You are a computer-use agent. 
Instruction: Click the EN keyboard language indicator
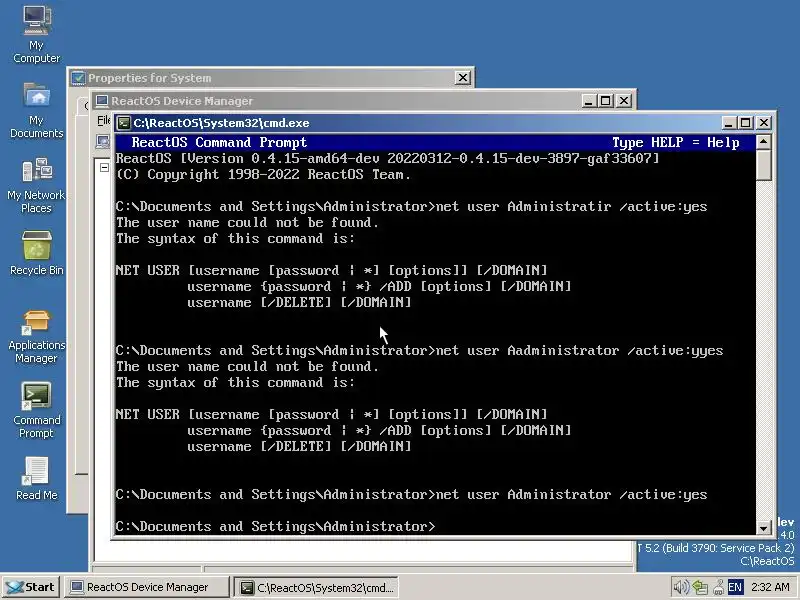pyautogui.click(x=735, y=587)
